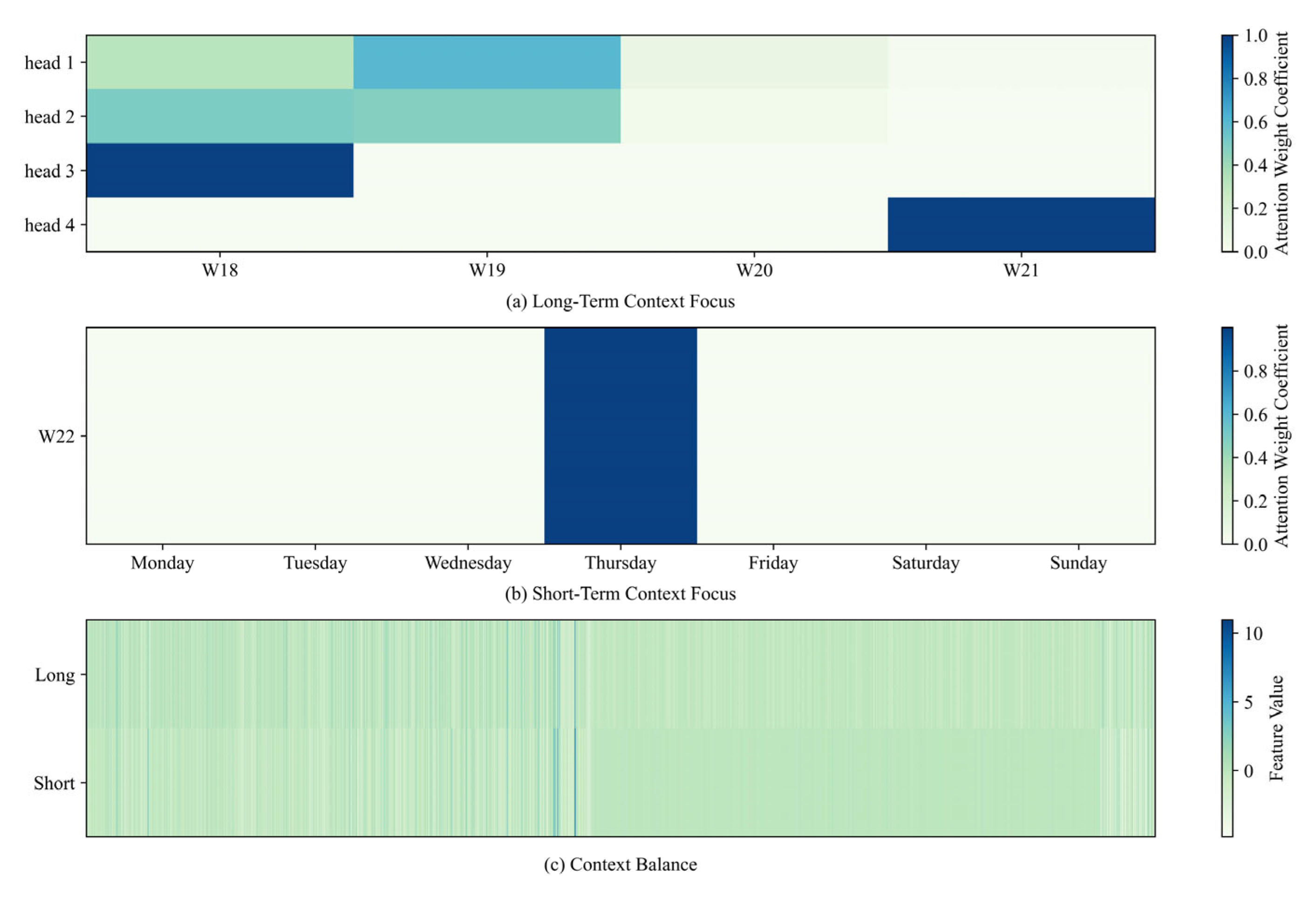This screenshot has width=1316, height=900.
Task: Click the head 3 W18 dark cell
Action: pos(220,170)
